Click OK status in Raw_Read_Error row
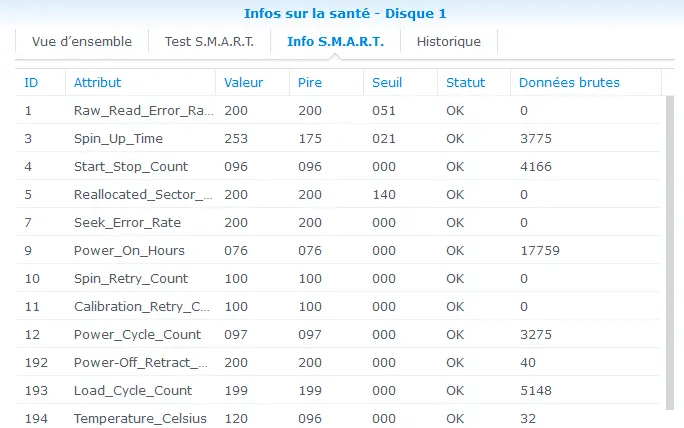 (455, 110)
